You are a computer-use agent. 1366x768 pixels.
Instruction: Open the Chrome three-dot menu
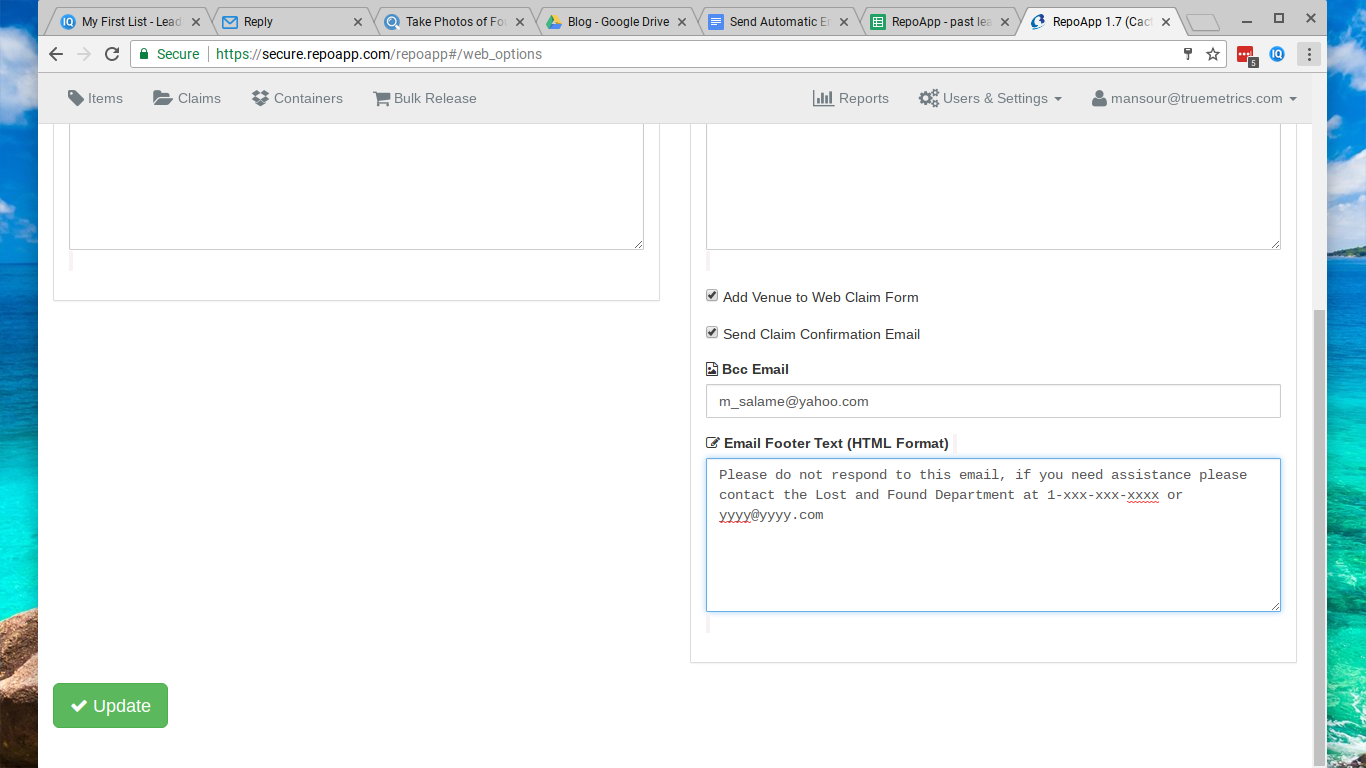tap(1309, 54)
